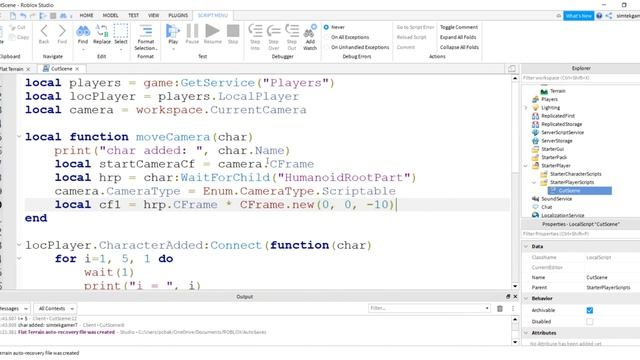Click the Step Out debugger icon

pyautogui.click(x=292, y=31)
